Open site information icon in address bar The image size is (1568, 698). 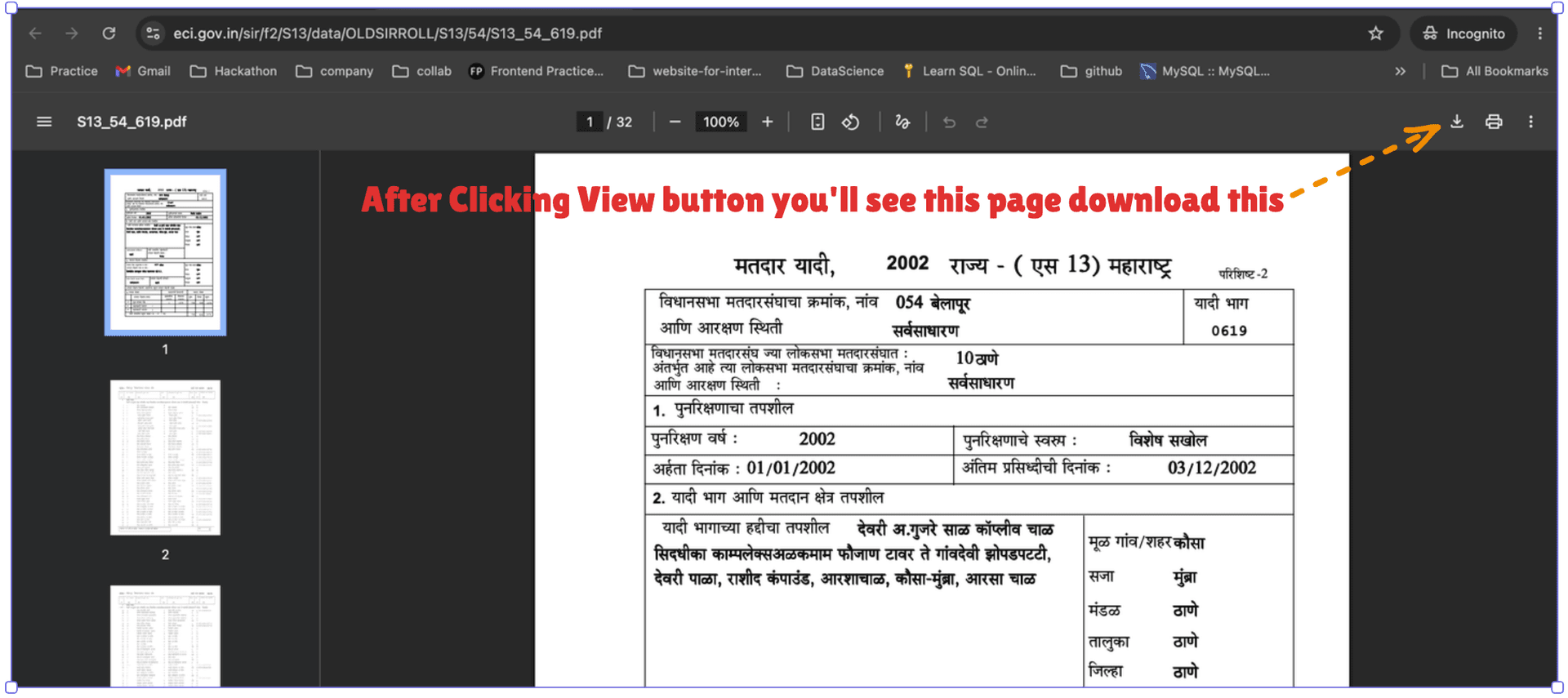153,33
